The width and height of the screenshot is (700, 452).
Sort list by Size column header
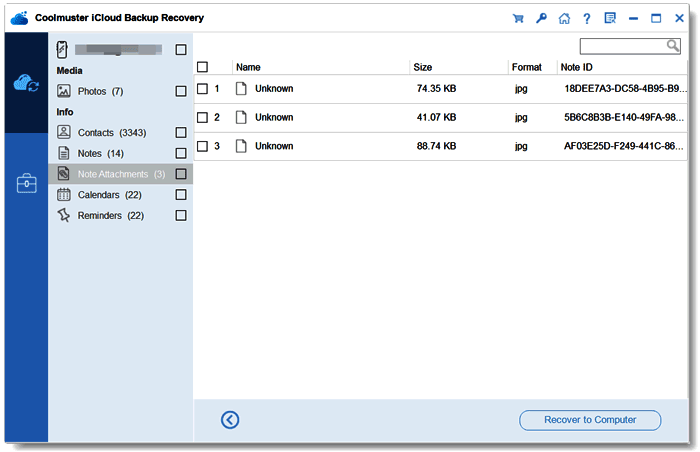(x=422, y=67)
